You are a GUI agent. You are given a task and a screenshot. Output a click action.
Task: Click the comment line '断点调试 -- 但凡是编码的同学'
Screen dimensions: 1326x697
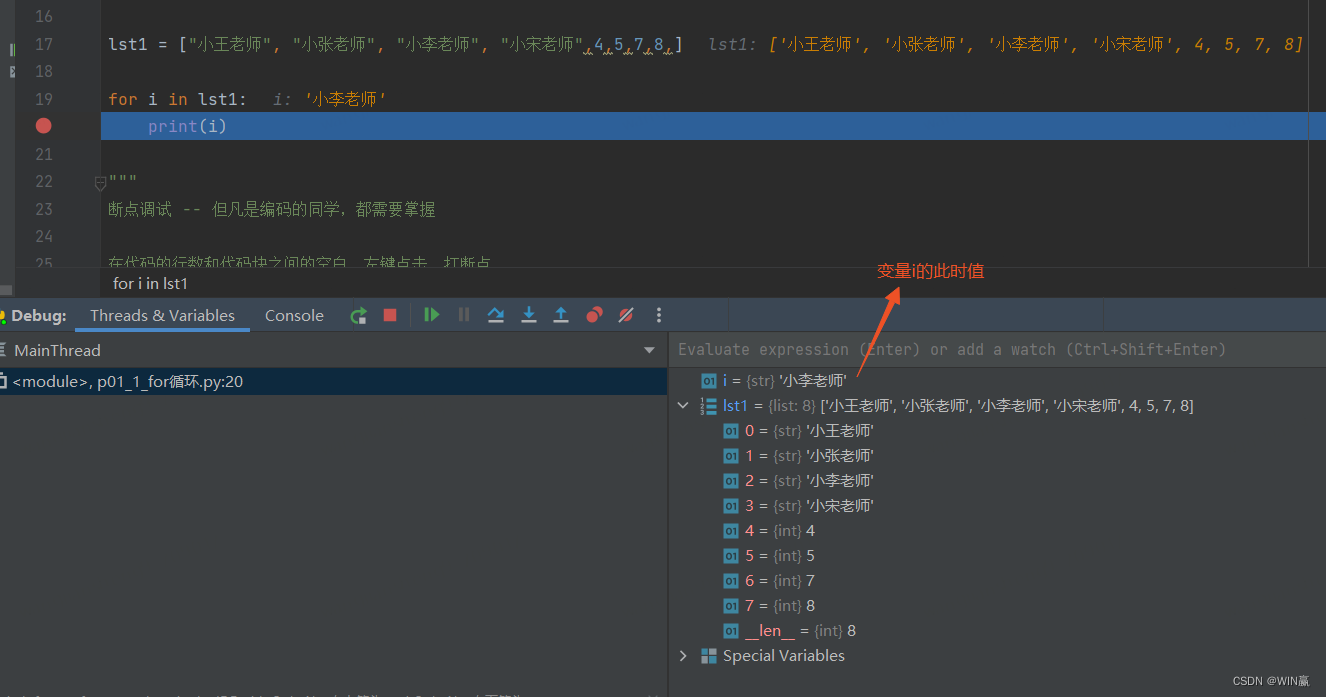tap(272, 209)
